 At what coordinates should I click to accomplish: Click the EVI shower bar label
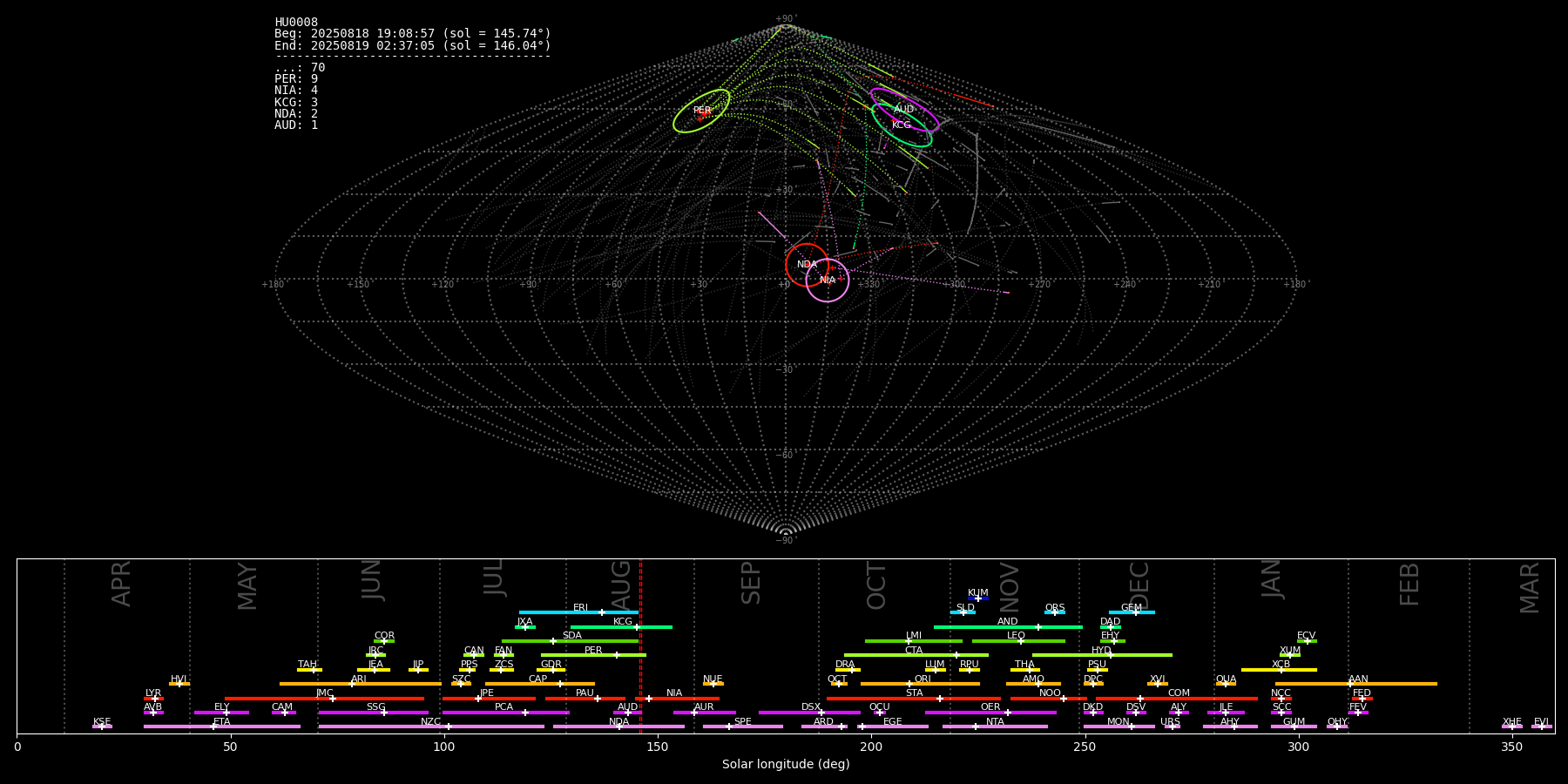(x=1541, y=722)
